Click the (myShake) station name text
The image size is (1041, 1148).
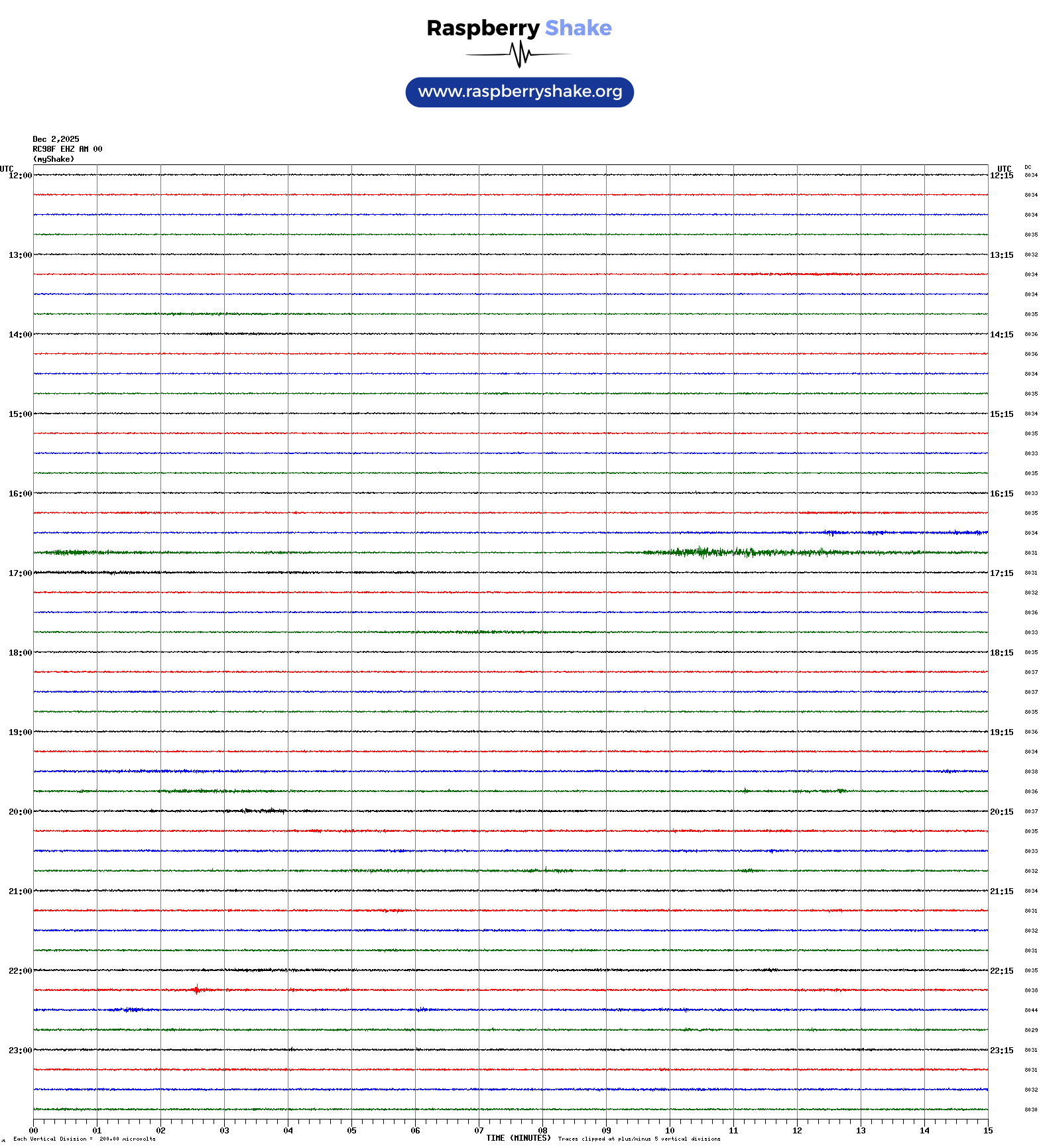point(53,159)
